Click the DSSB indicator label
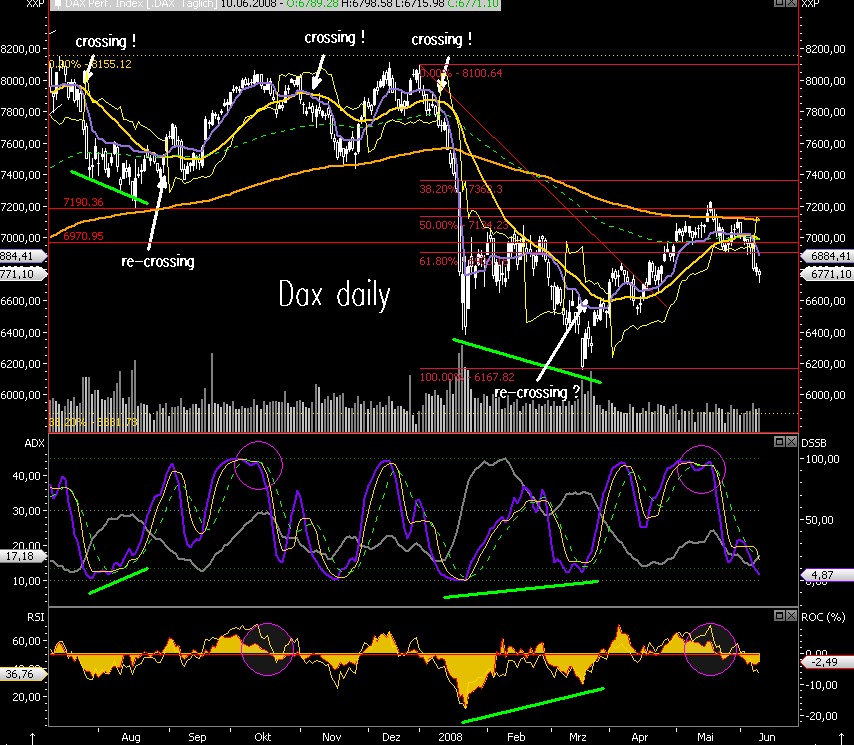 [814, 443]
